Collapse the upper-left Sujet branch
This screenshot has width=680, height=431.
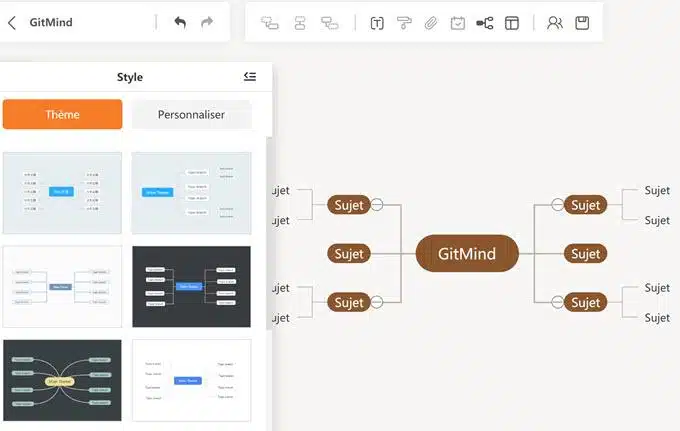tap(377, 205)
